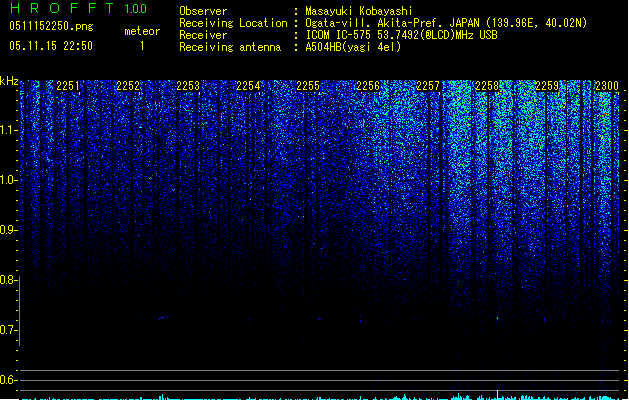Click the Ogata-vill. Akita-Pref. JAPAN location text

click(446, 23)
